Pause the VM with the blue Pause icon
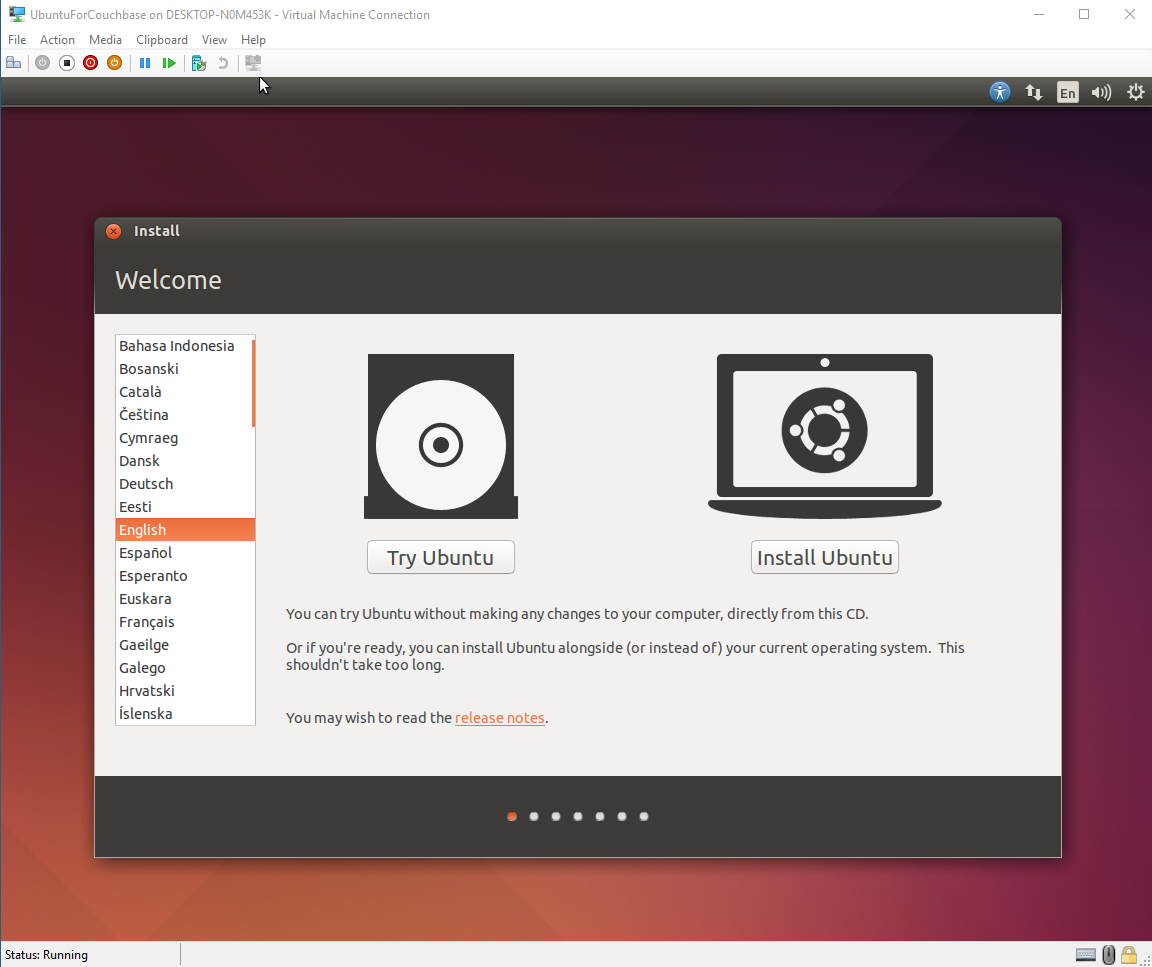The width and height of the screenshot is (1152, 967). (145, 62)
